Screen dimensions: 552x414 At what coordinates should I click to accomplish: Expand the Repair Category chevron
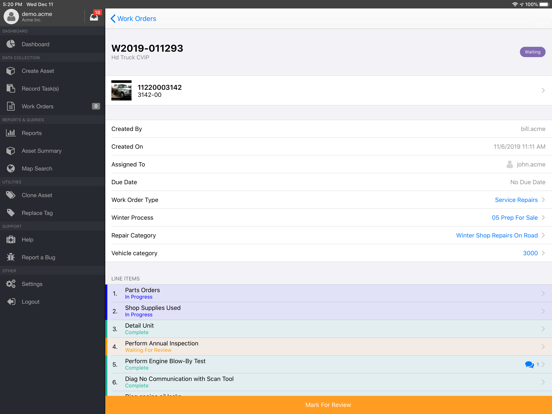(x=543, y=235)
